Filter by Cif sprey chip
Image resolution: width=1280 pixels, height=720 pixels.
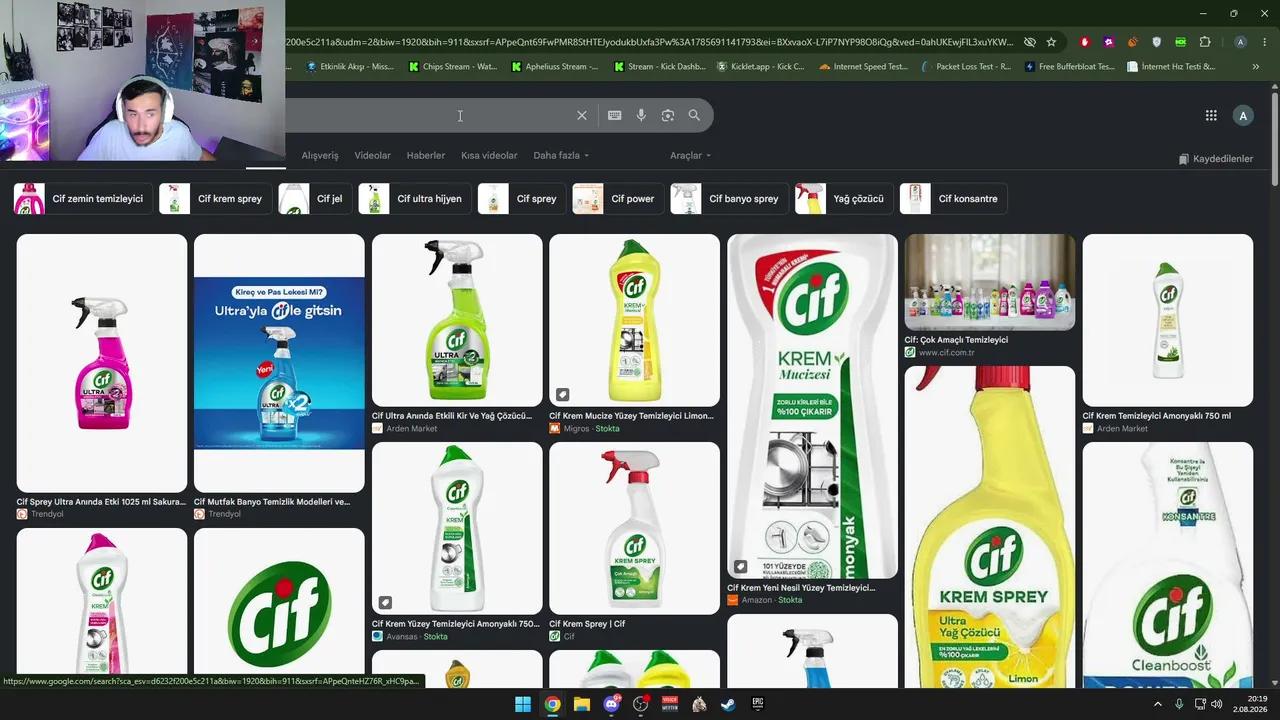click(522, 198)
